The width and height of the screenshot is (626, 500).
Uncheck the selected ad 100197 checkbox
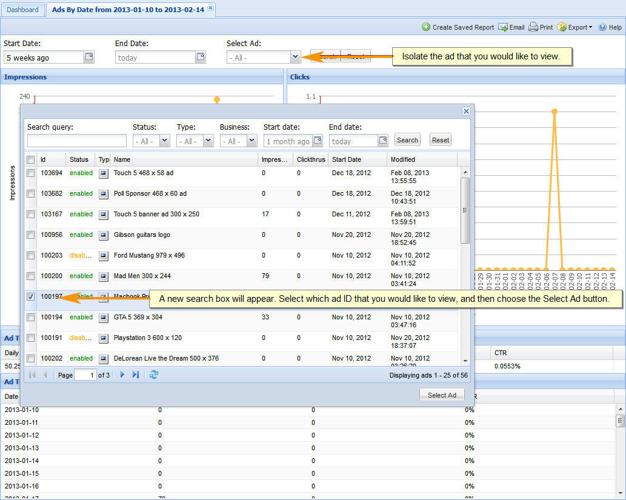click(31, 297)
